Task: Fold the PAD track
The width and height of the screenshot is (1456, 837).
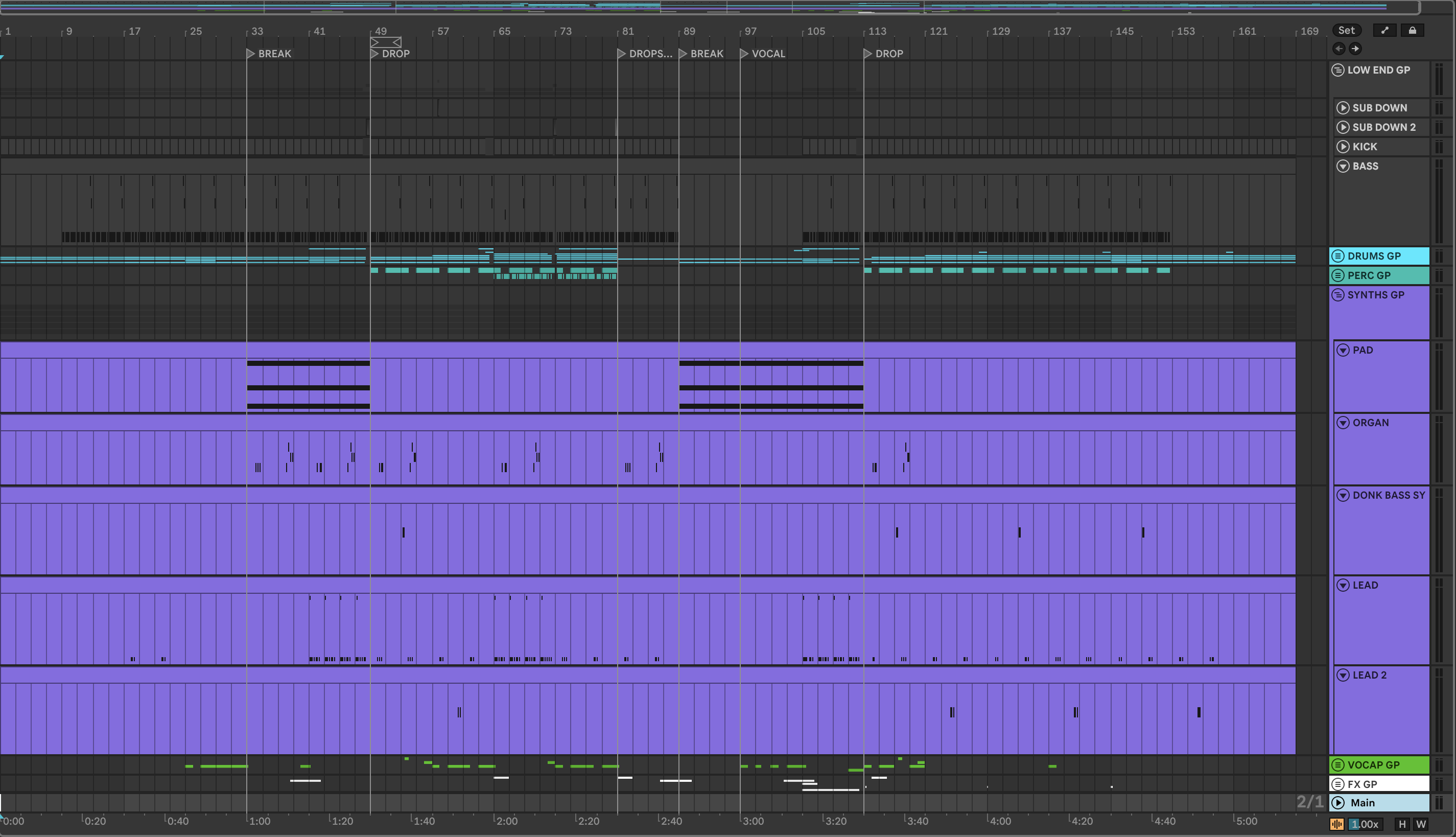Action: [x=1343, y=350]
